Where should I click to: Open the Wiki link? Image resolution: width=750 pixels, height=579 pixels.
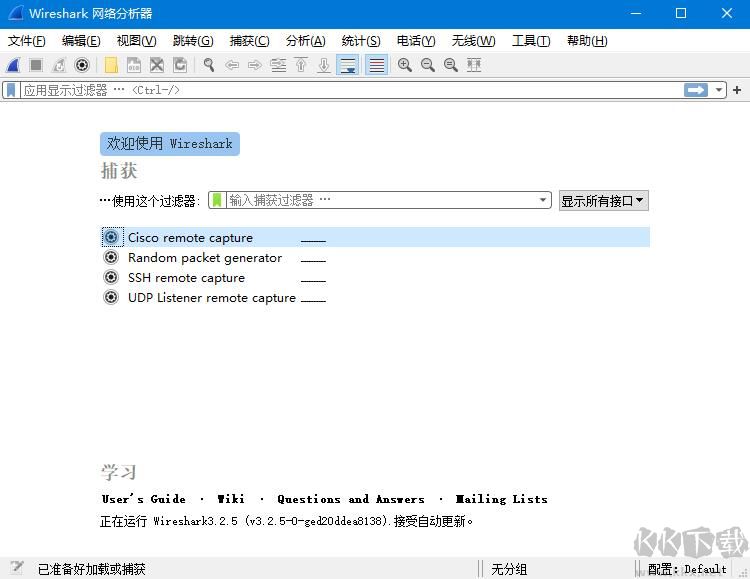[231, 499]
